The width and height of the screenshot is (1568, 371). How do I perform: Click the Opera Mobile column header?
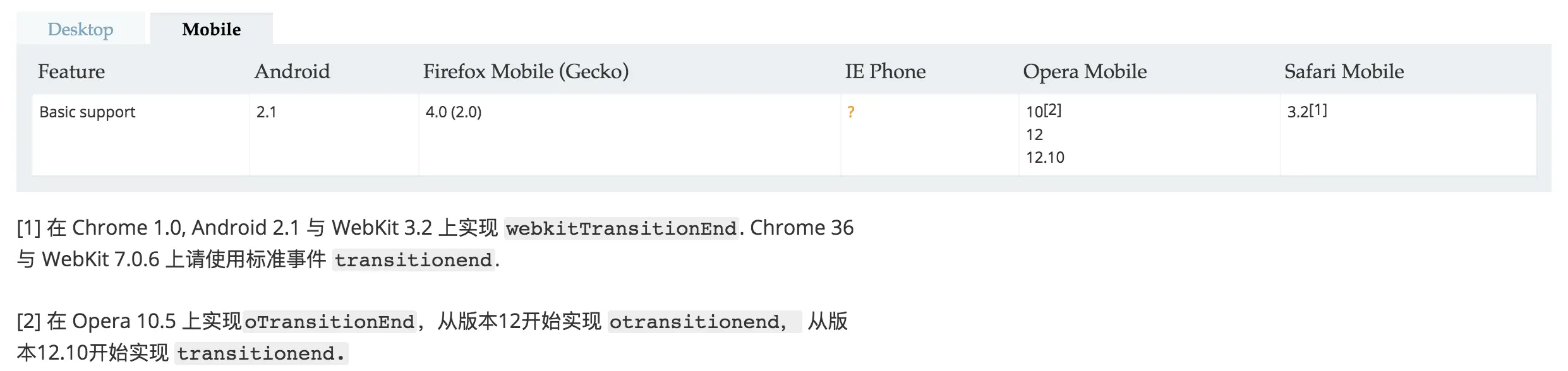1085,71
